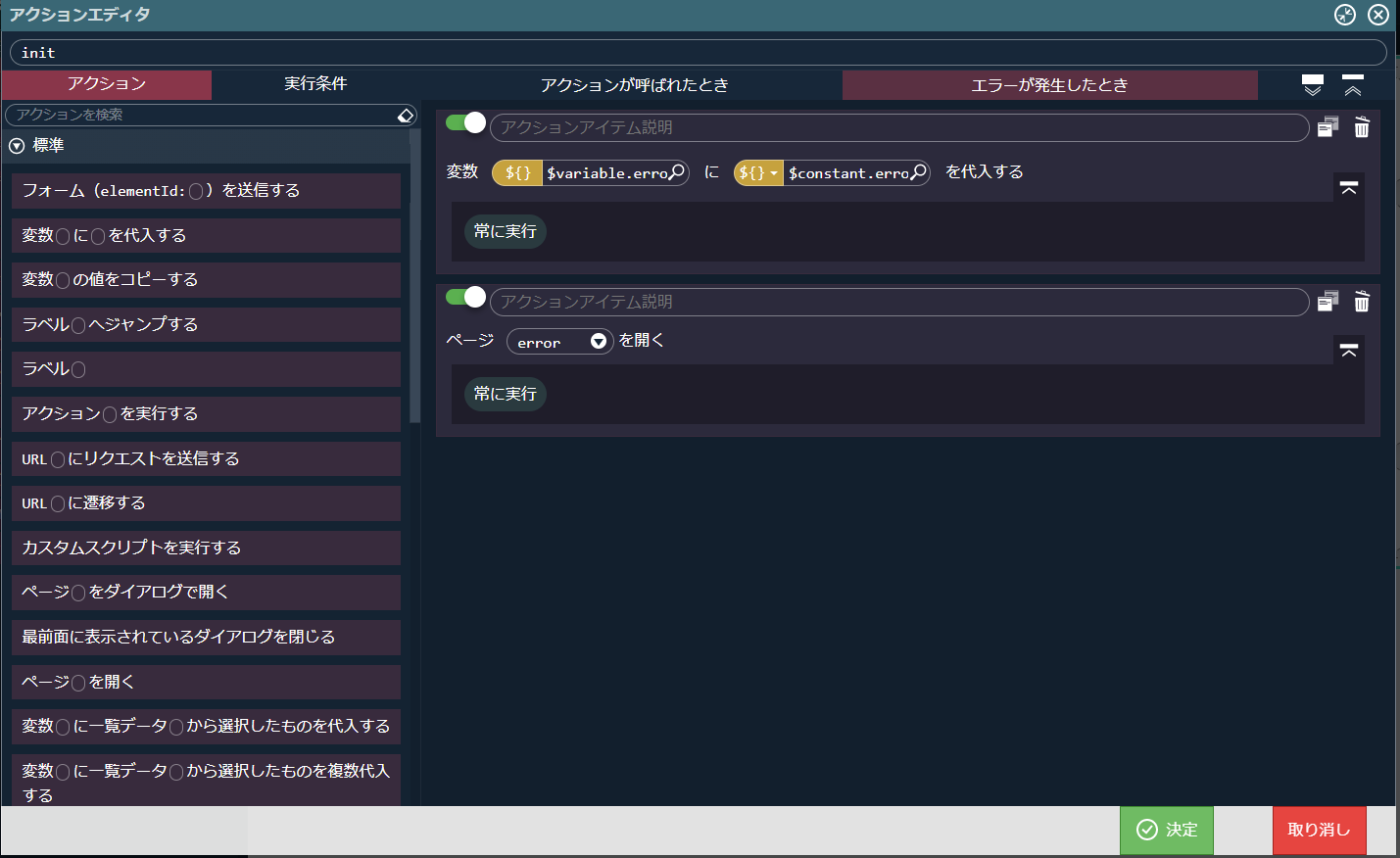Delete the error page open action item
Screen dimensions: 1400x858
pos(1362,302)
